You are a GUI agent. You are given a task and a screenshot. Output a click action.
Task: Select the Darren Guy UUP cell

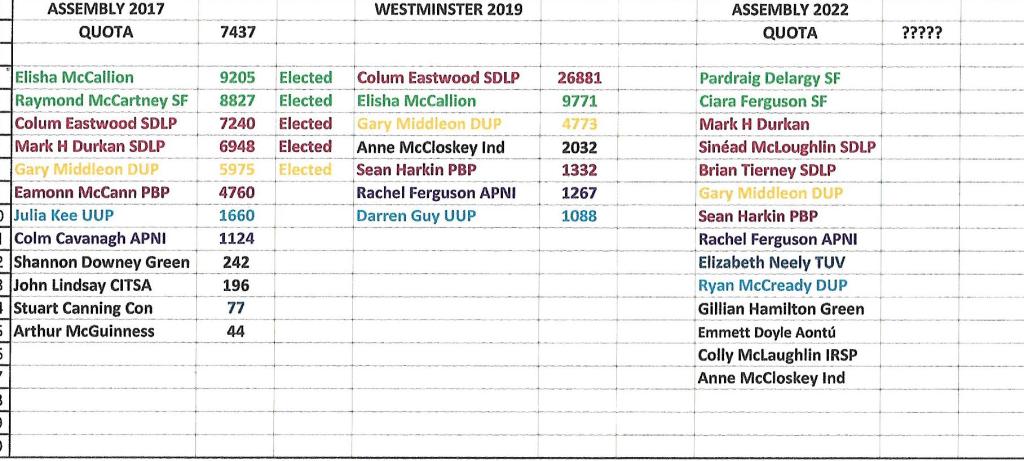pyautogui.click(x=416, y=216)
